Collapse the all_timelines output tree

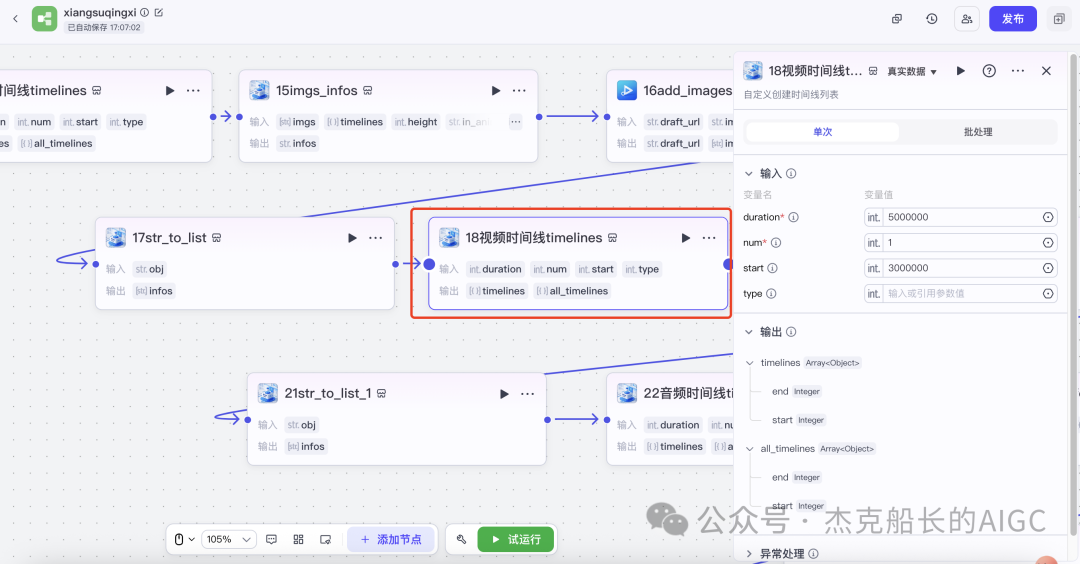click(x=750, y=448)
